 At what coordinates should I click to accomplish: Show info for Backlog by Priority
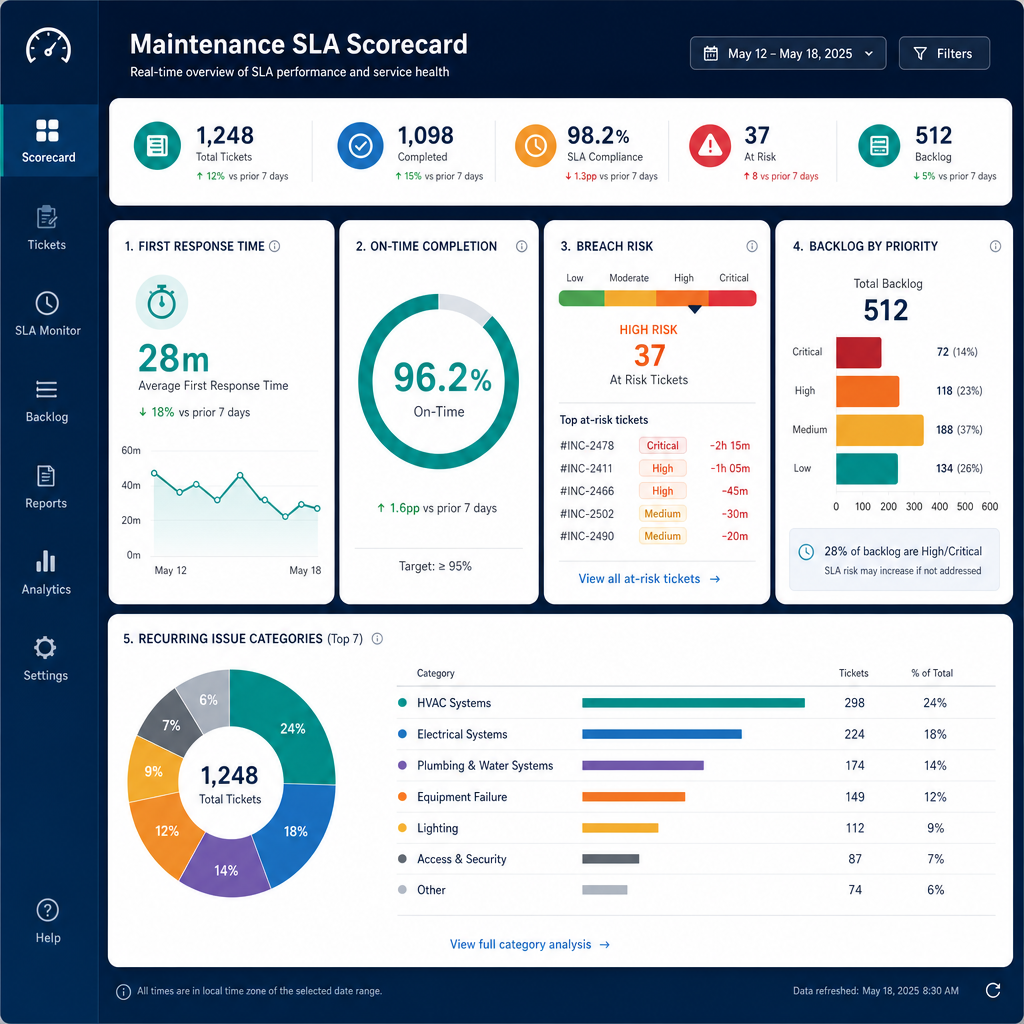point(995,246)
